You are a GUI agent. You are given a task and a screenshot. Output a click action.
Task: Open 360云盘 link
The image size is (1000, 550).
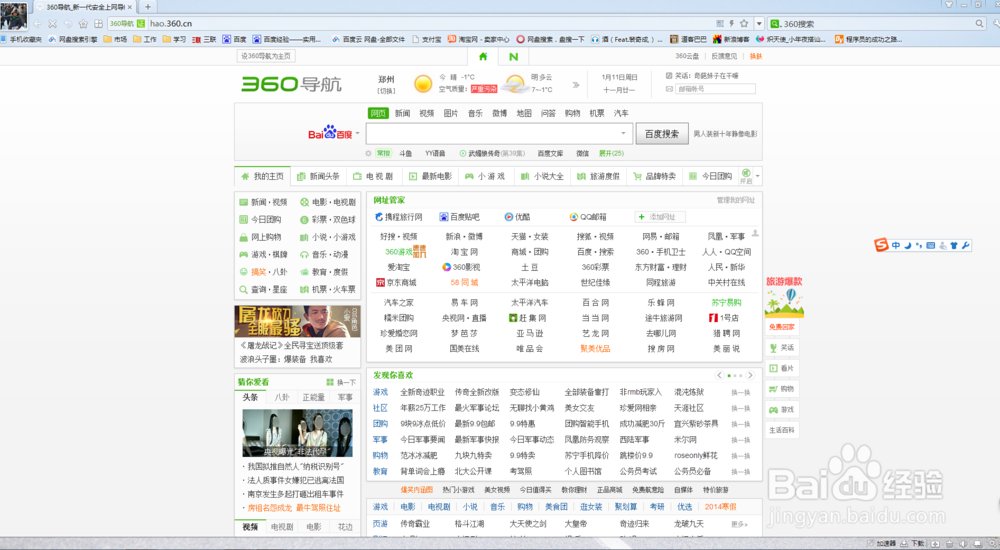coord(688,56)
